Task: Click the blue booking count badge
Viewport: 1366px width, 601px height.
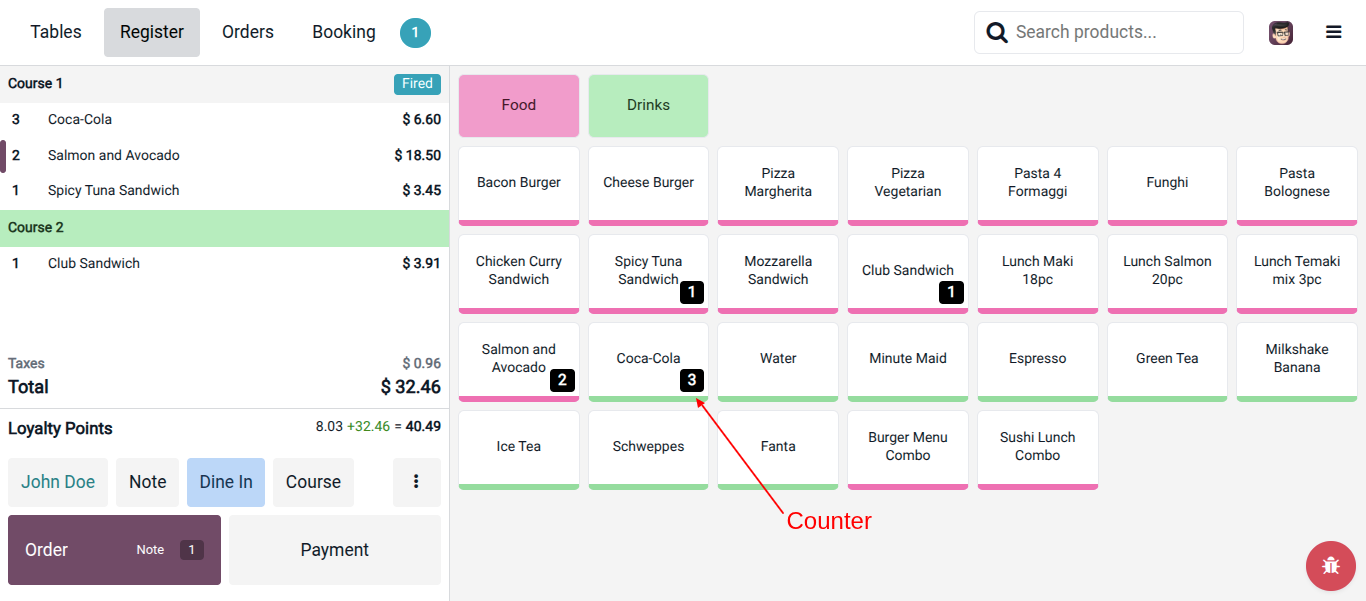Action: click(x=415, y=33)
